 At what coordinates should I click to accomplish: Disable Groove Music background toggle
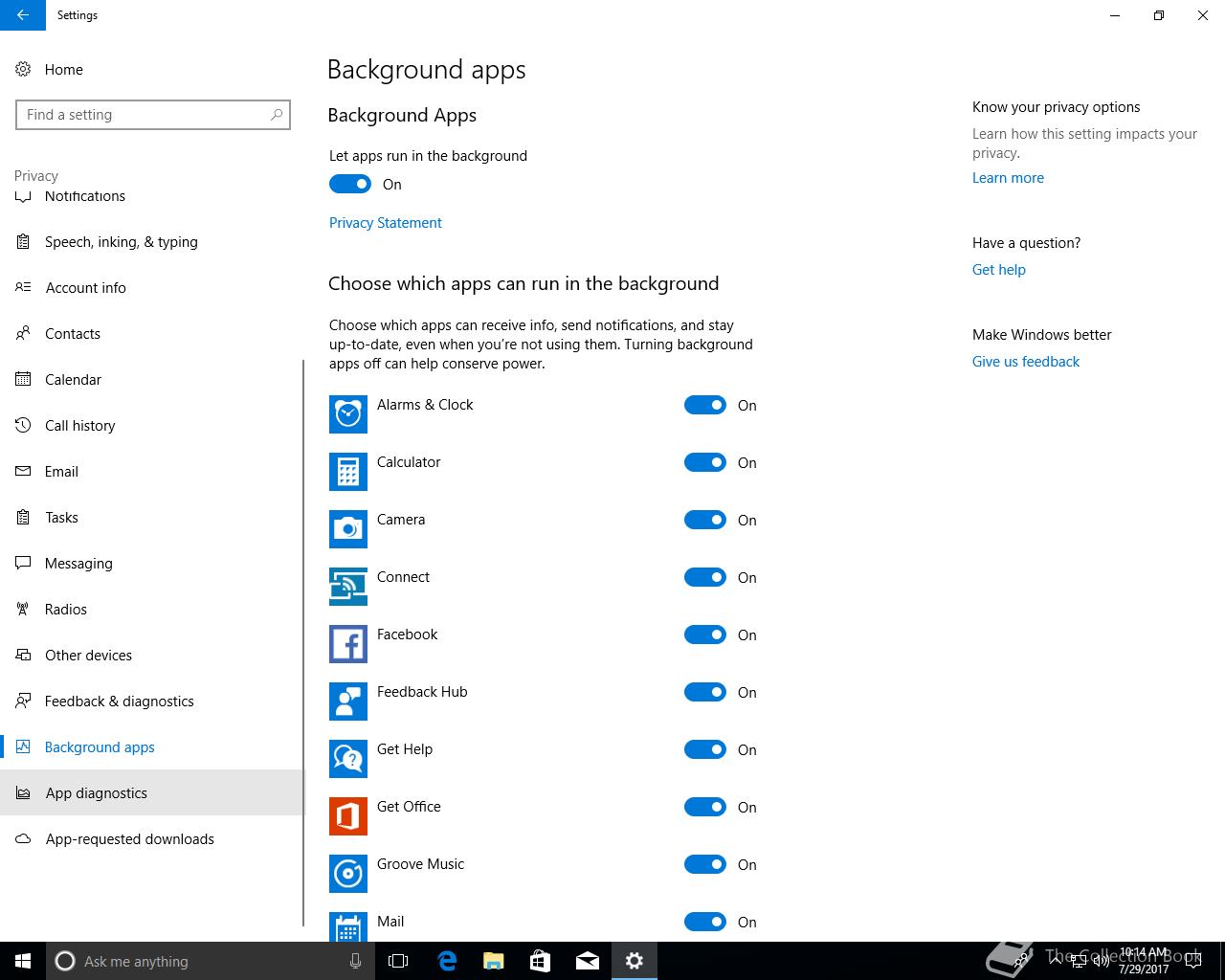tap(705, 864)
